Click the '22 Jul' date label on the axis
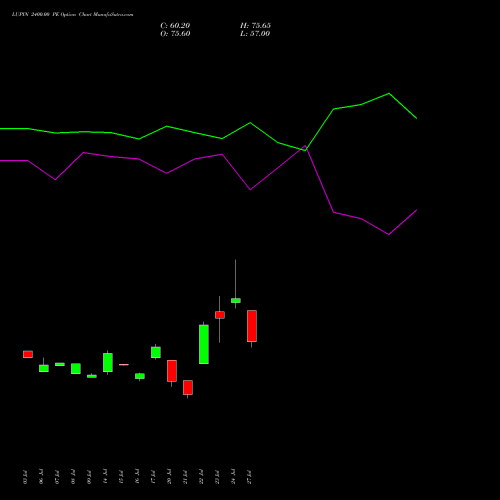The image size is (500, 500). pos(201,477)
